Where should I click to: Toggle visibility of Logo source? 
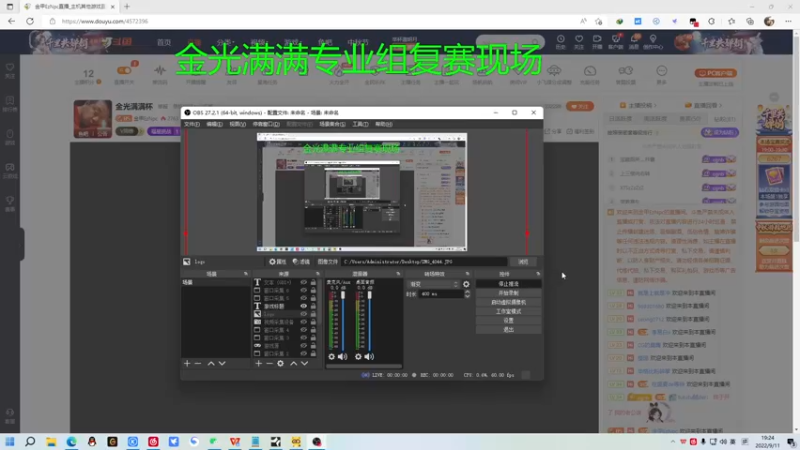304,314
